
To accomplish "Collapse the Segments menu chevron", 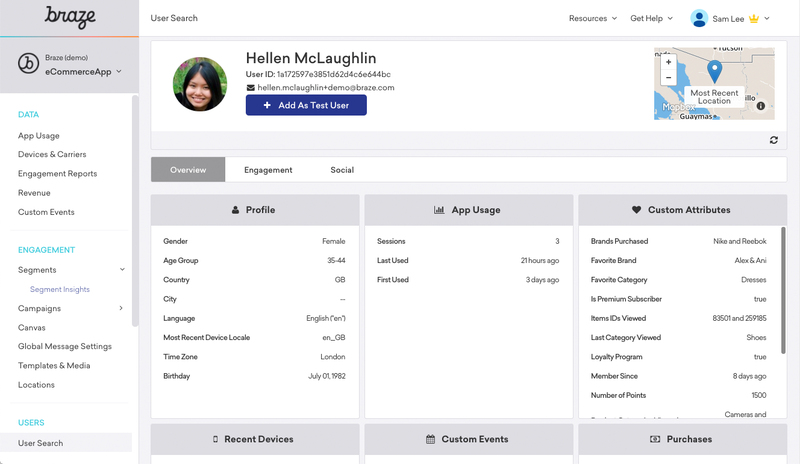I will (x=122, y=270).
